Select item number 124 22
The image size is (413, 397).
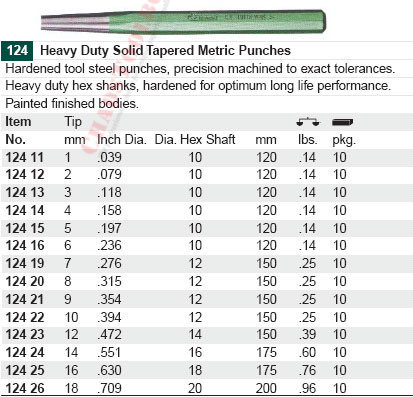click(x=25, y=317)
